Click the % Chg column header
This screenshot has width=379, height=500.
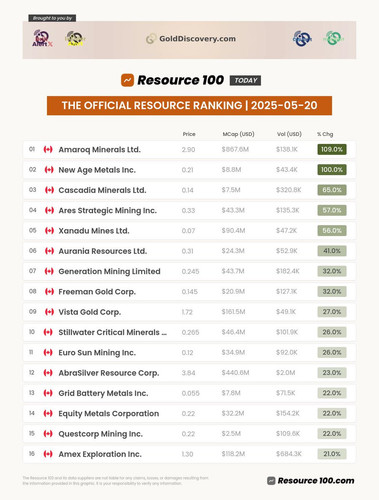325,134
